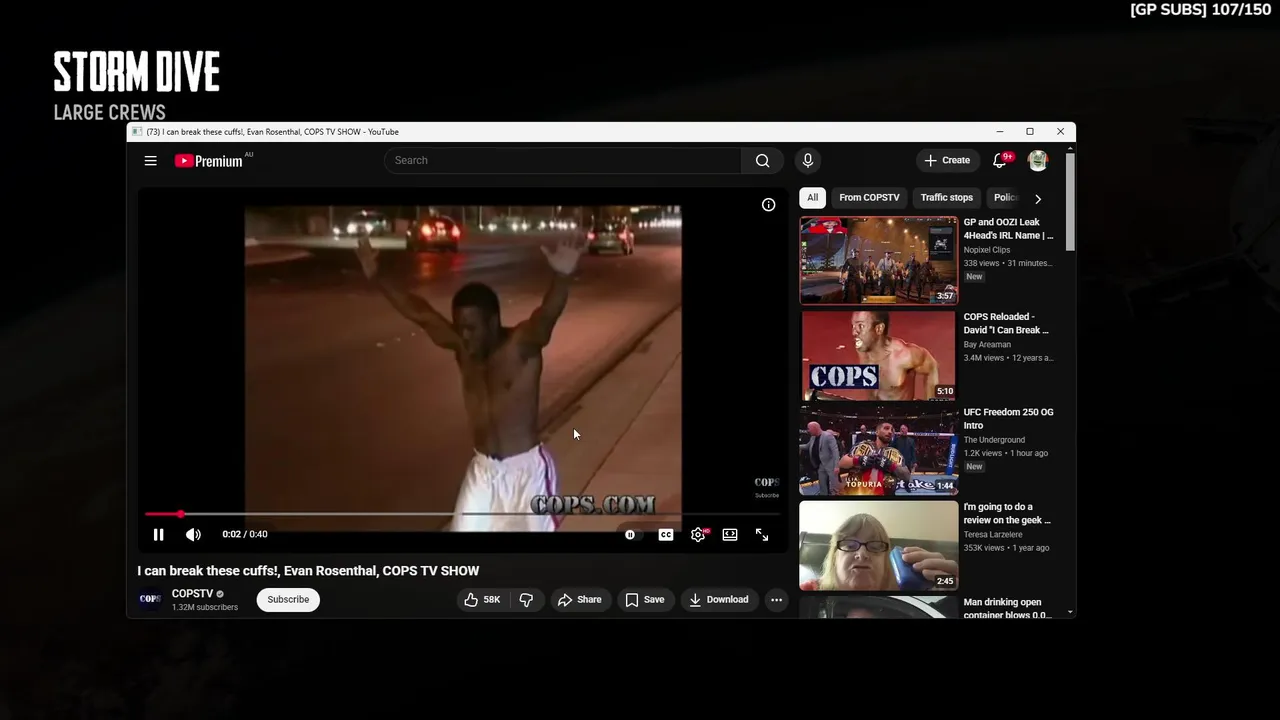Focus the YouTube search field
The width and height of the screenshot is (1280, 720).
[x=563, y=160]
